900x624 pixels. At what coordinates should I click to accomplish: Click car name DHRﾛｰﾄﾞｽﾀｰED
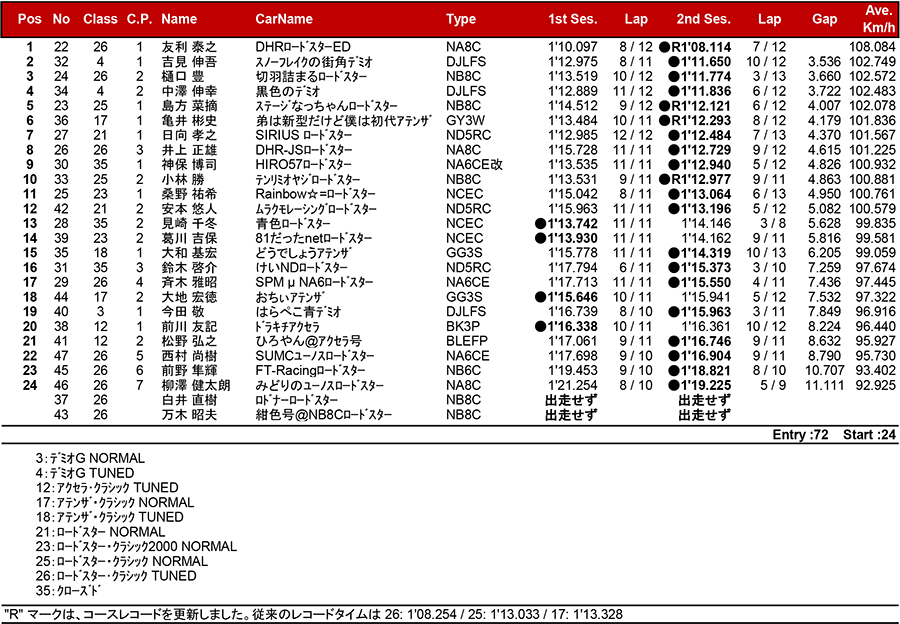303,47
